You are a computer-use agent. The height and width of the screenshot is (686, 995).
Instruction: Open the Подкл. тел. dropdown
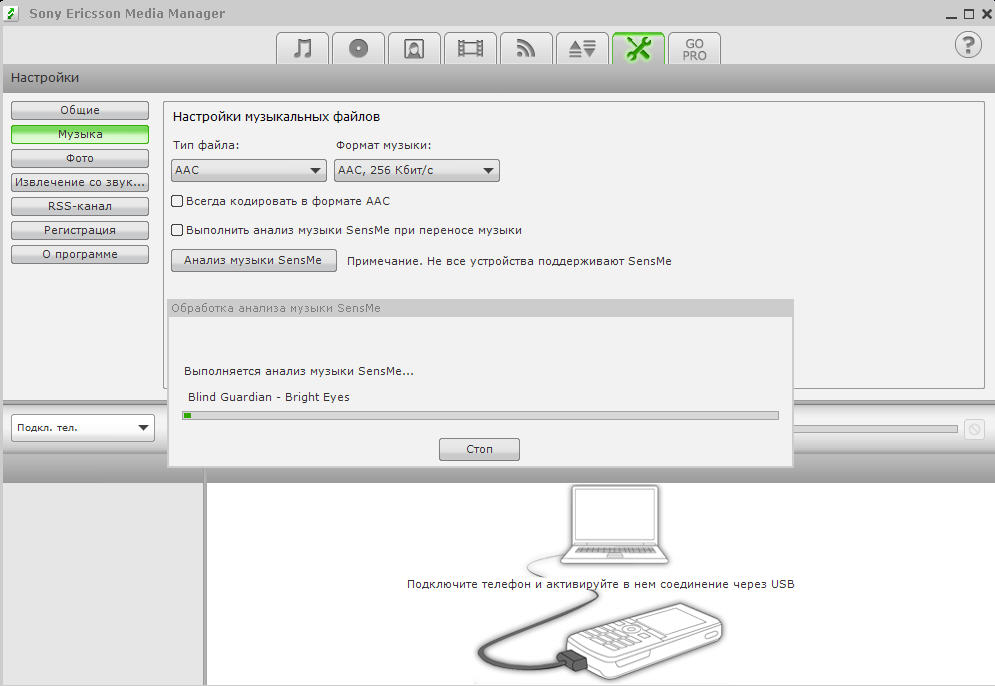[x=82, y=428]
